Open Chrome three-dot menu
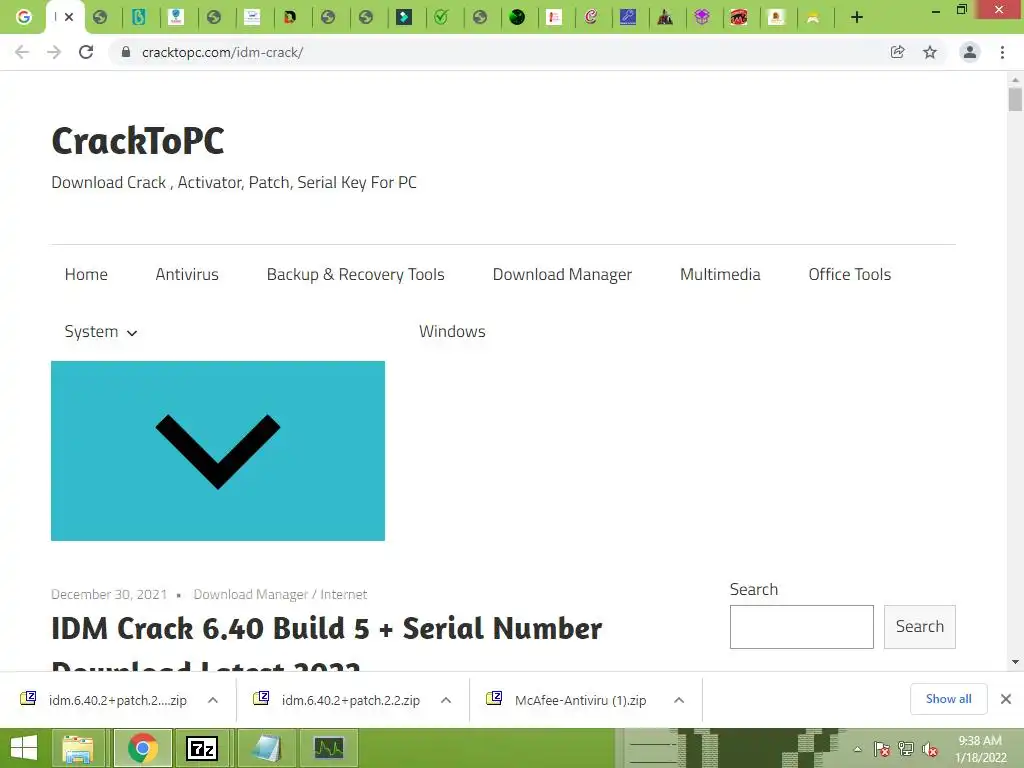Viewport: 1024px width, 768px height. point(1002,52)
